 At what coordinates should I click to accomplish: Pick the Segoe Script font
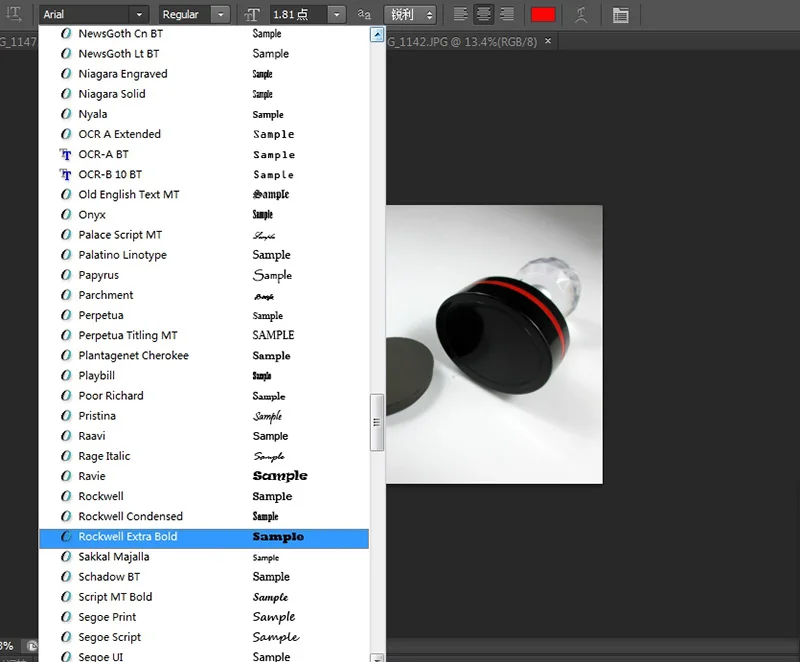coord(204,637)
